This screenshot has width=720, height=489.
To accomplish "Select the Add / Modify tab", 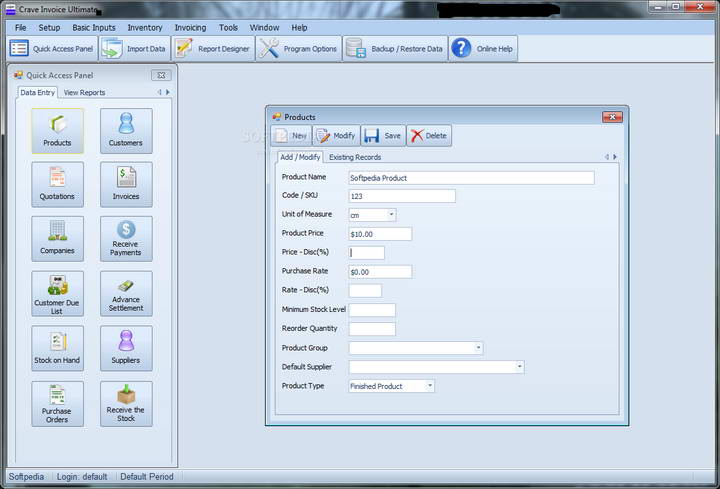I will coord(300,157).
